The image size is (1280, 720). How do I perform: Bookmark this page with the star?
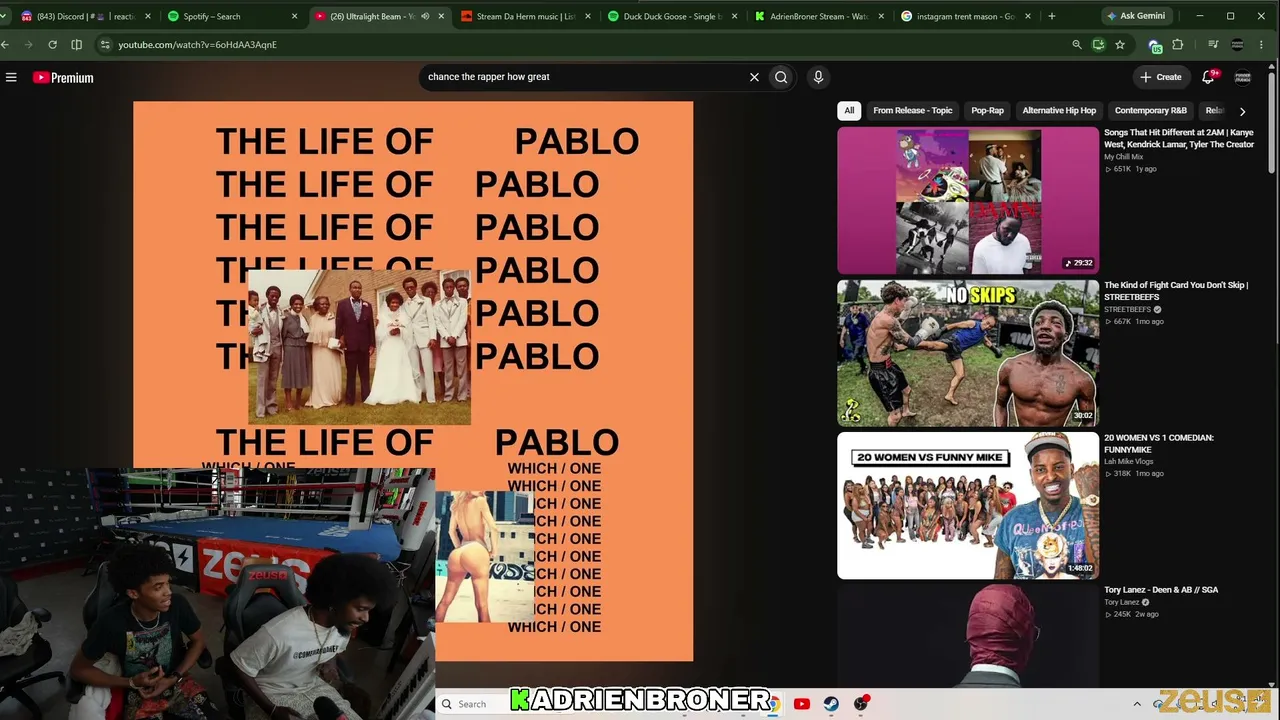click(x=1120, y=44)
